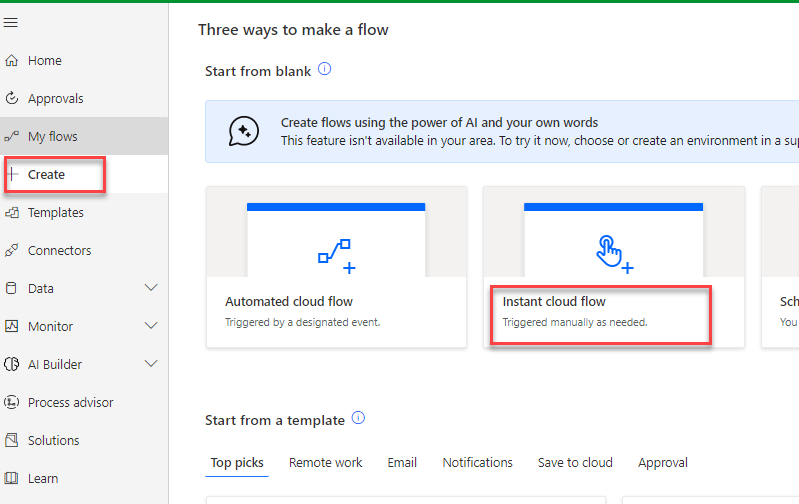The image size is (799, 504).
Task: Click 'Three ways to make a flow' heading
Action: click(x=293, y=30)
